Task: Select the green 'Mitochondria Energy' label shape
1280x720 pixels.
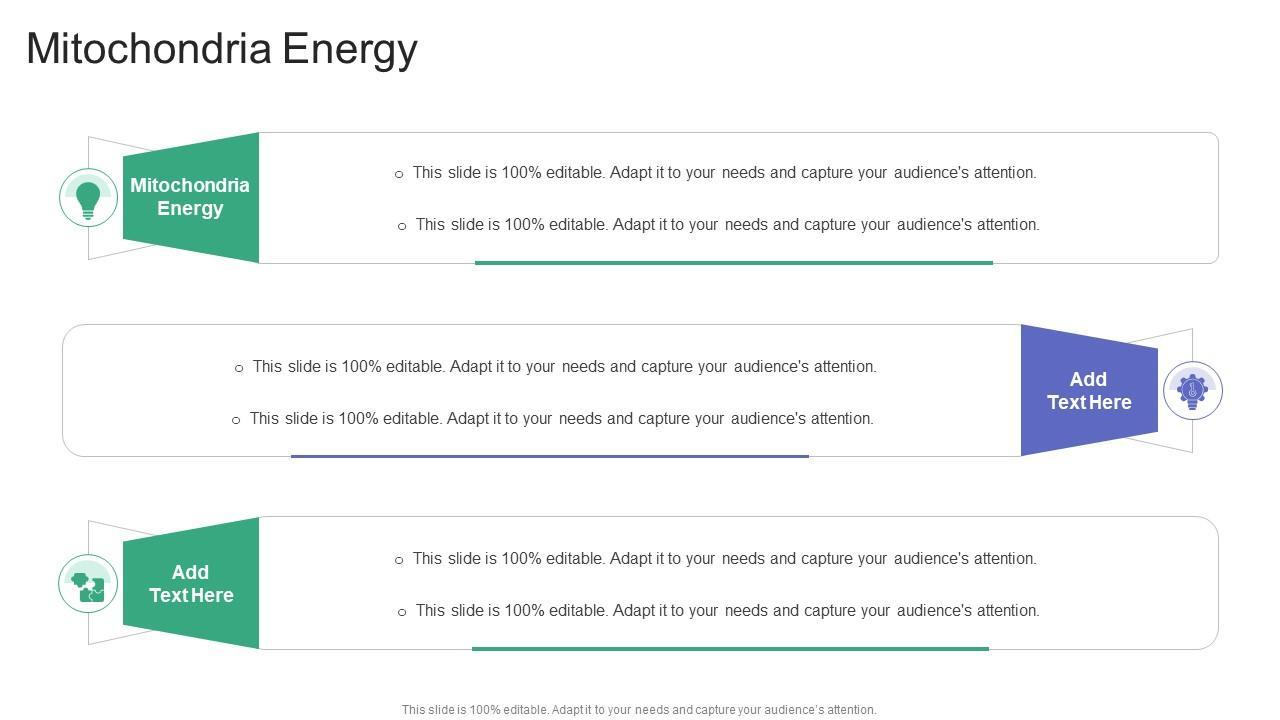Action: point(191,197)
